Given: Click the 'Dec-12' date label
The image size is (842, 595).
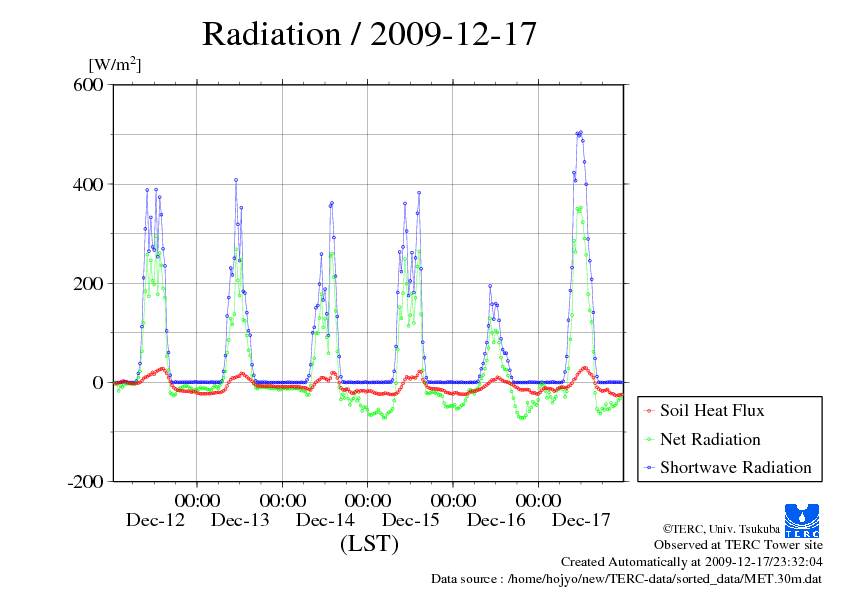Looking at the screenshot, I should (x=155, y=520).
